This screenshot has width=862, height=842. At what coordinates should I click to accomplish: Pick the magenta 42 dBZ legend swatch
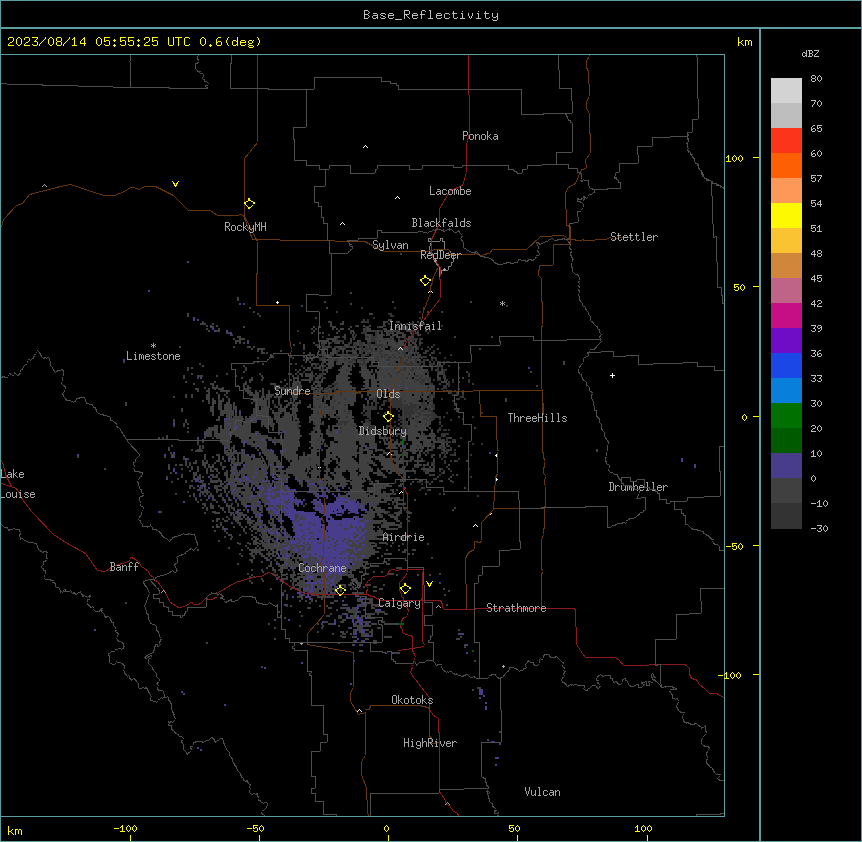786,315
